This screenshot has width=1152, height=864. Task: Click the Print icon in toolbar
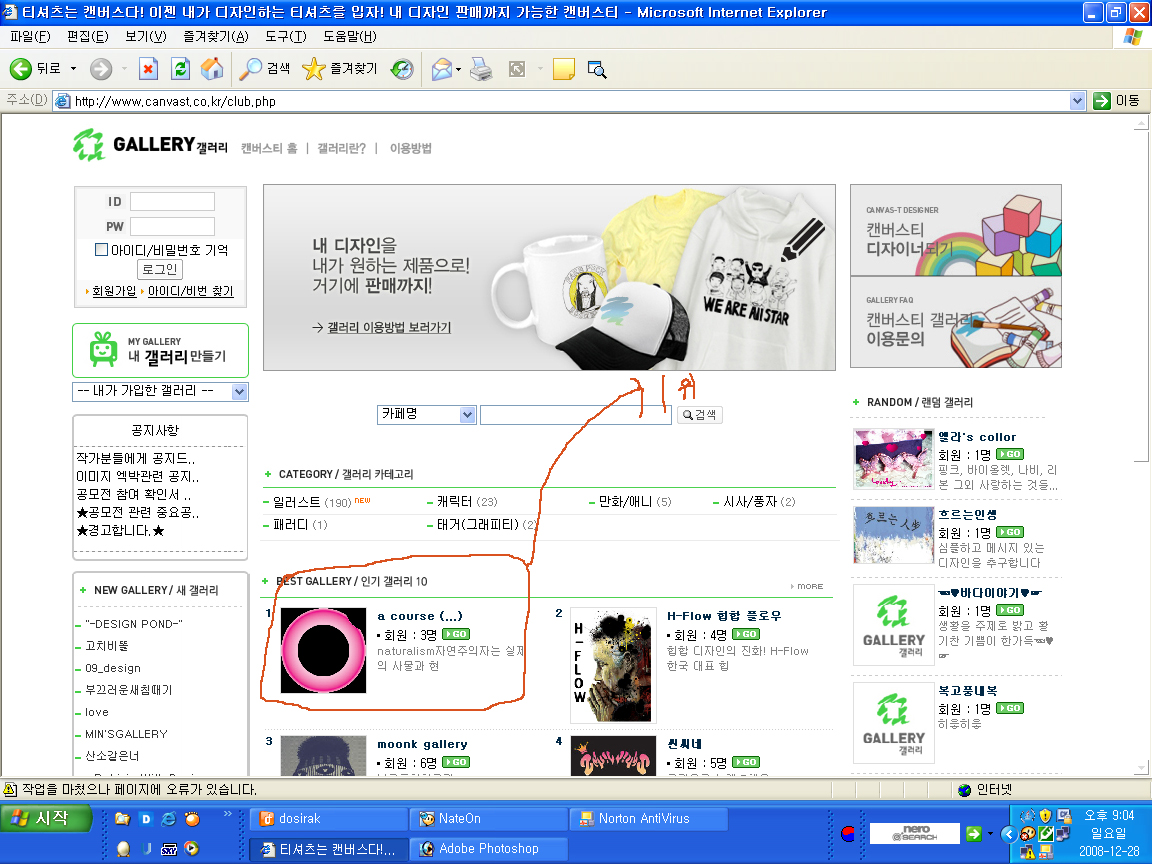tap(481, 69)
